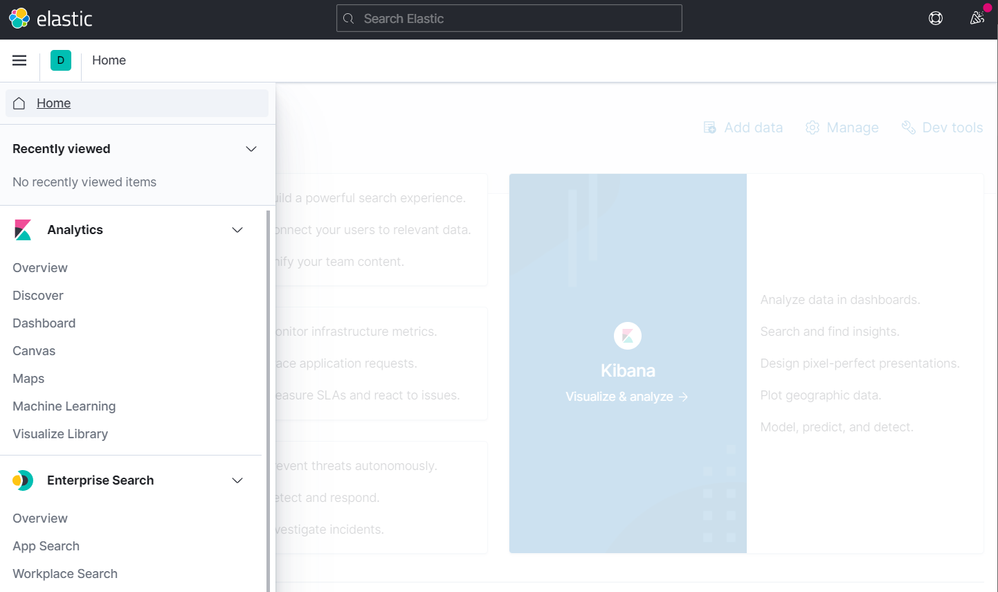The width and height of the screenshot is (998, 592).
Task: Open Overview under Enterprise Search
Action: (x=40, y=519)
